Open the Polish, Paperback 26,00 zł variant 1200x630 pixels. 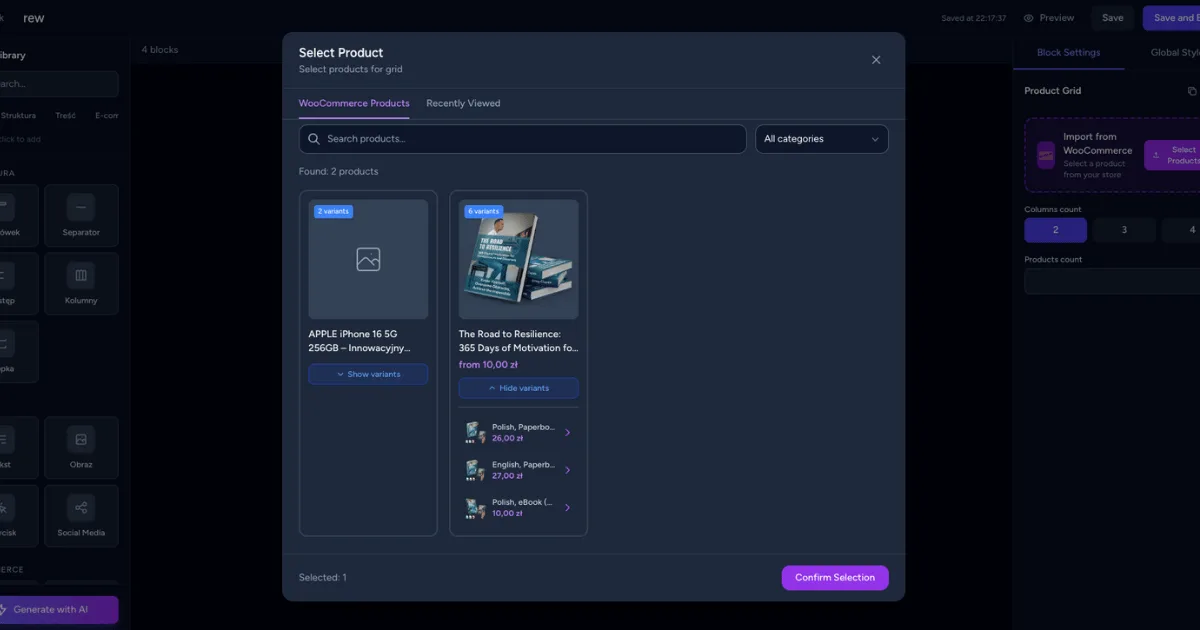518,432
